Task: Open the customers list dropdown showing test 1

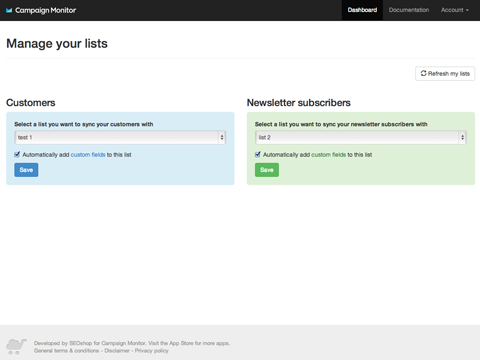Action: coord(120,137)
